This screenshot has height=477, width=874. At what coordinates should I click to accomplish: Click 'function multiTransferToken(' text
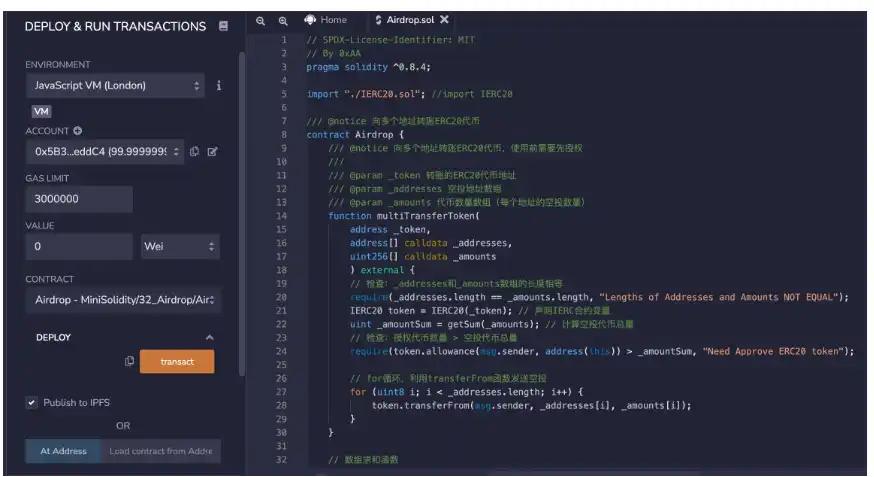[x=404, y=216]
